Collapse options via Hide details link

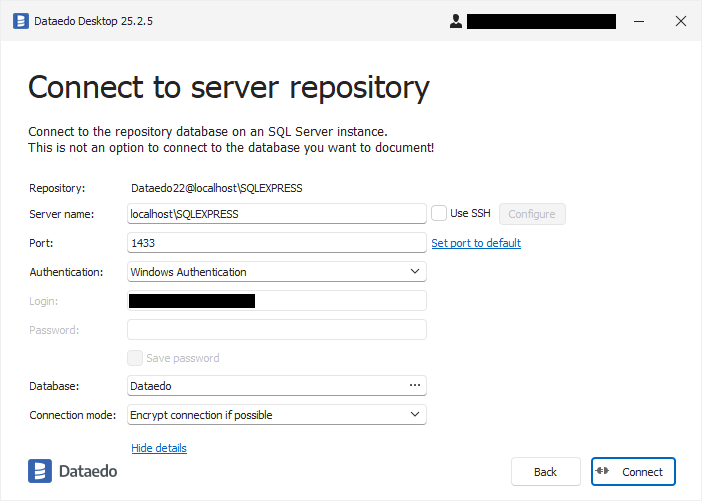(x=159, y=448)
